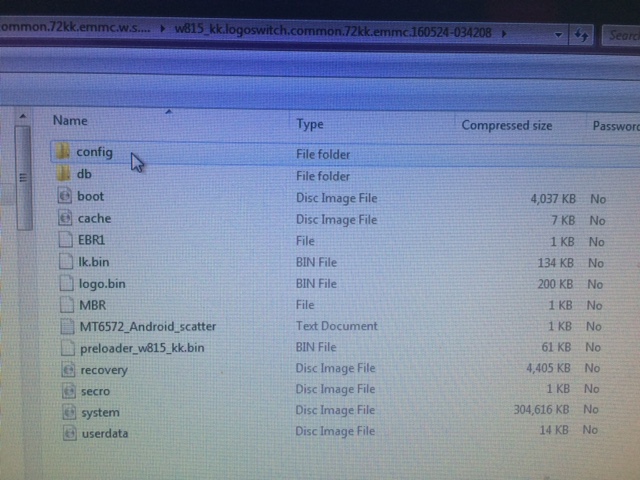The width and height of the screenshot is (640, 480).
Task: Select the MBR file name
Action: 93,305
